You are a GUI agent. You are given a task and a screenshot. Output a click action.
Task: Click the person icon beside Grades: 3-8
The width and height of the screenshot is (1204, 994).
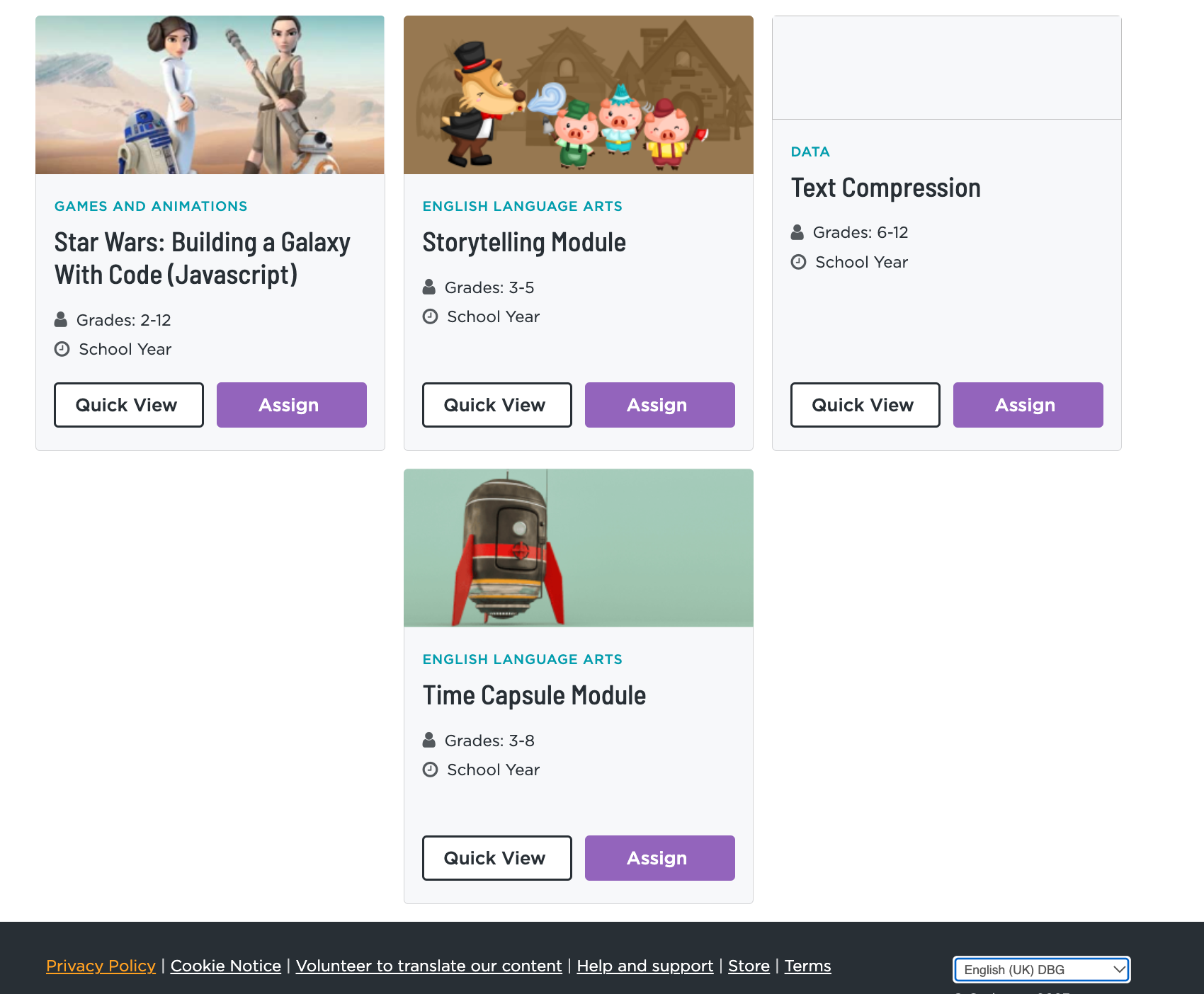coord(429,740)
